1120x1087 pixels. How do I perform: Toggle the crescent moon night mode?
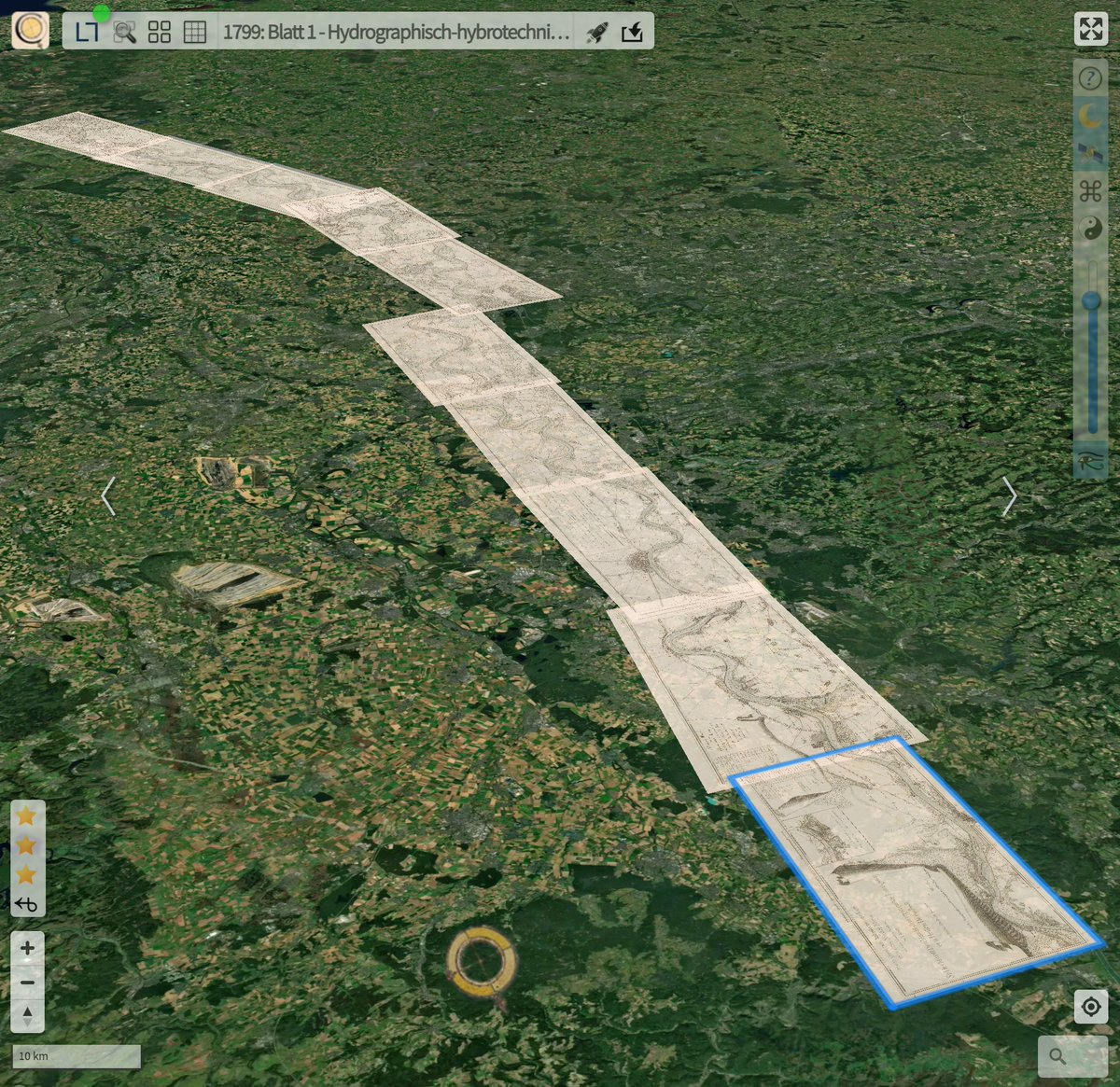(1090, 116)
